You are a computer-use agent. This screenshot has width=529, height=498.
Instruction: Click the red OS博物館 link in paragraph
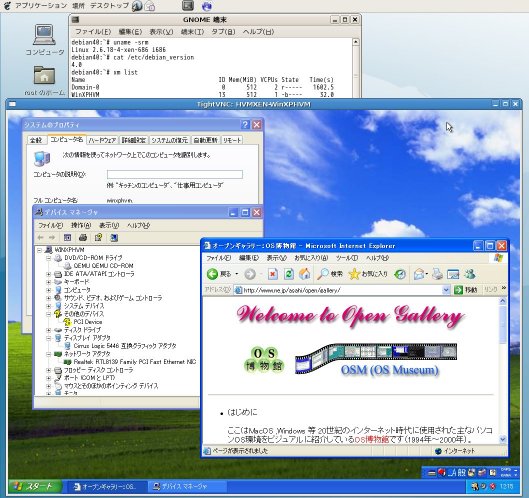(371, 440)
